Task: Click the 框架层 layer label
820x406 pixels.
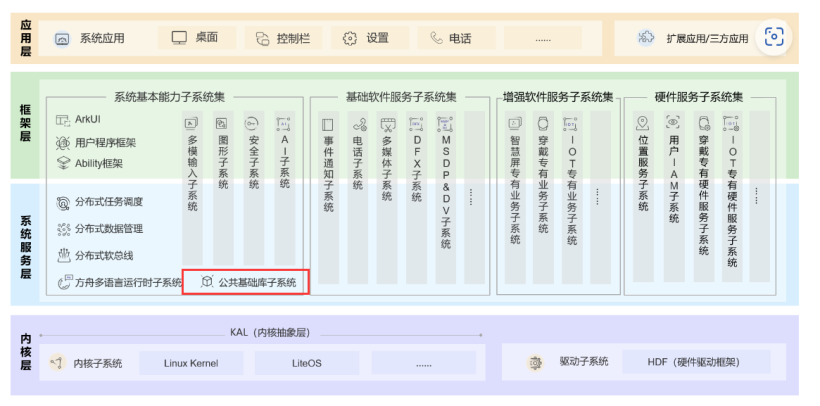Action: point(26,123)
